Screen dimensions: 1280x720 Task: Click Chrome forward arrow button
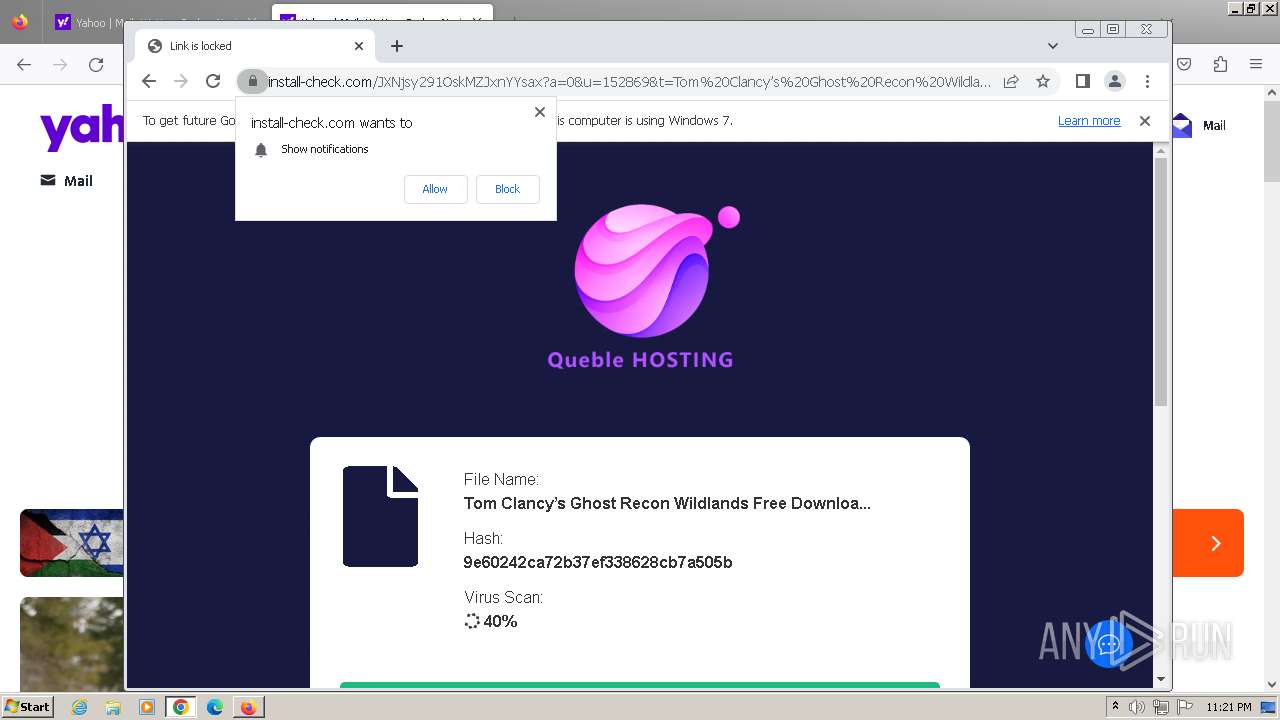coord(180,81)
